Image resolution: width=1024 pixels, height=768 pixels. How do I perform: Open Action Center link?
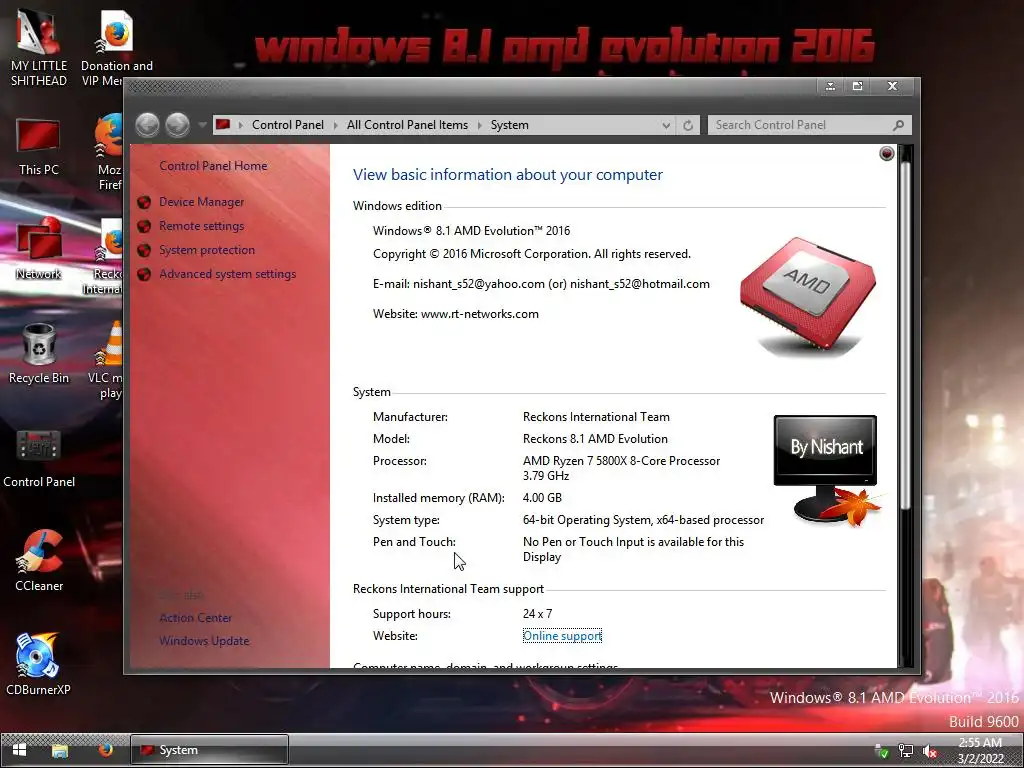pos(195,618)
